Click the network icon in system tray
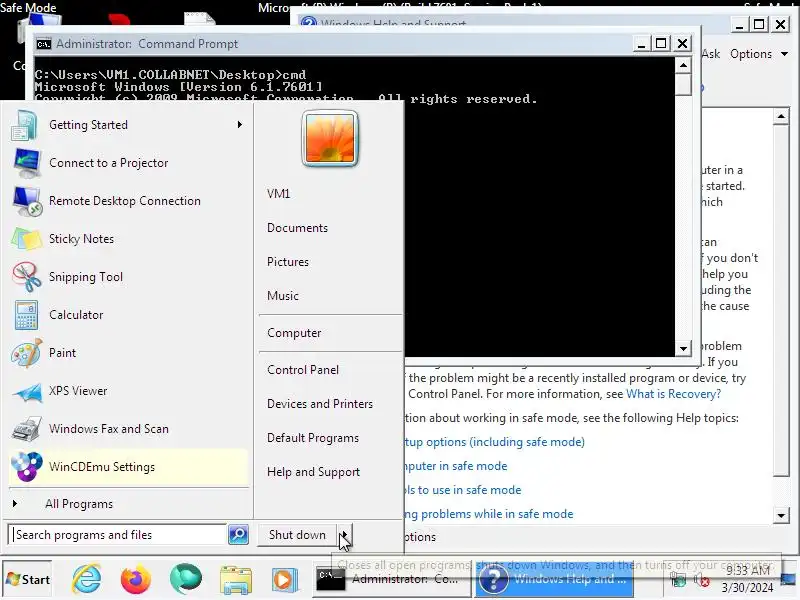The height and width of the screenshot is (600, 800). (x=678, y=580)
